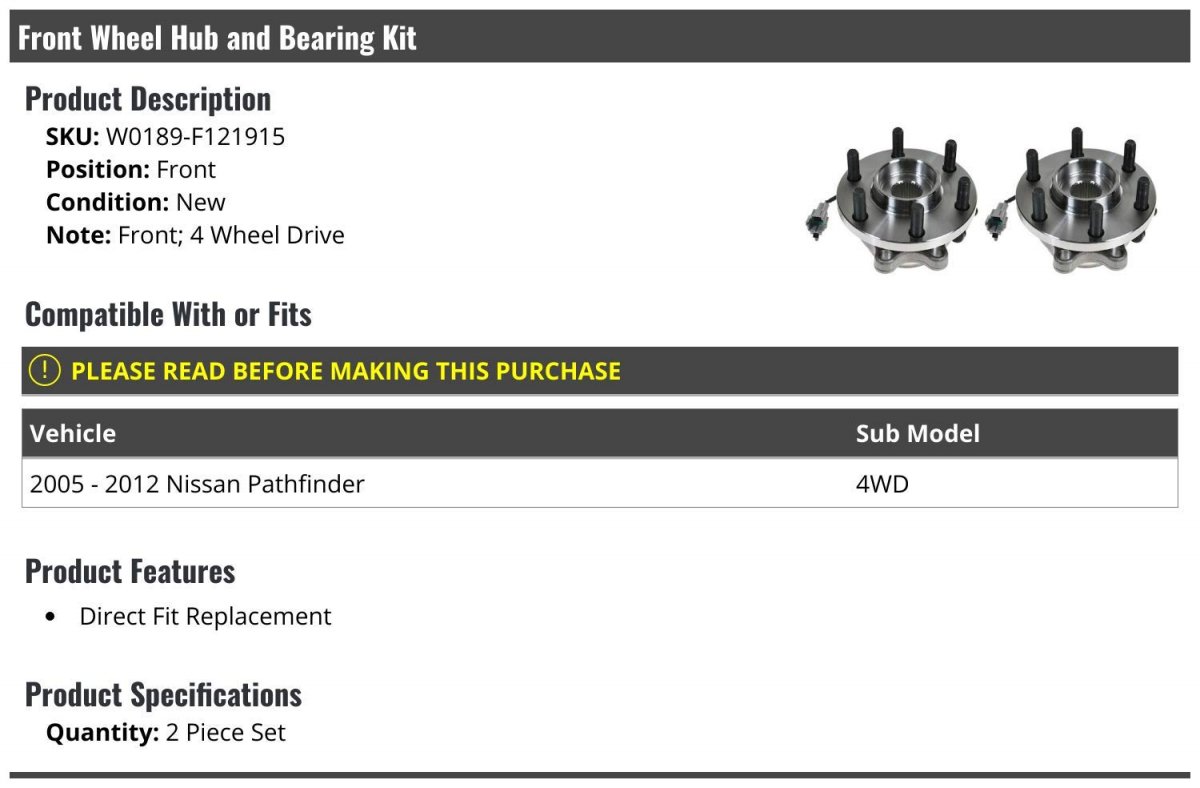
Task: Click the Note: Front; 4 Wheel Drive line
Action: [x=195, y=235]
